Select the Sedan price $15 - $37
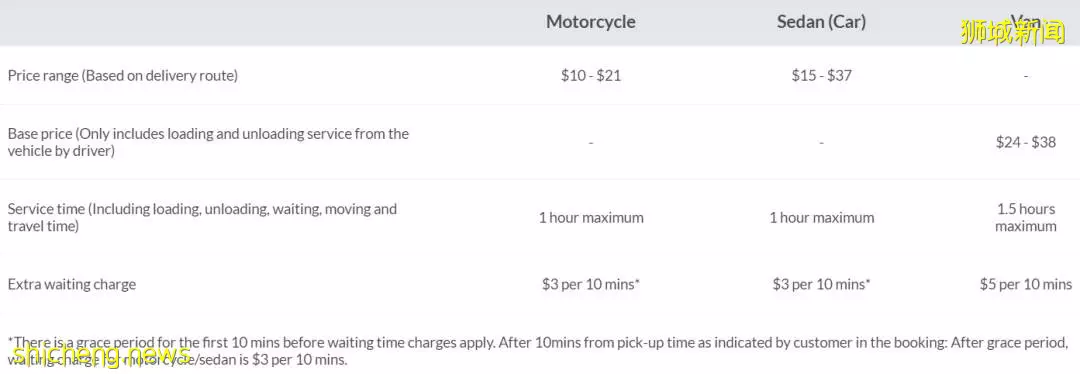 [821, 76]
